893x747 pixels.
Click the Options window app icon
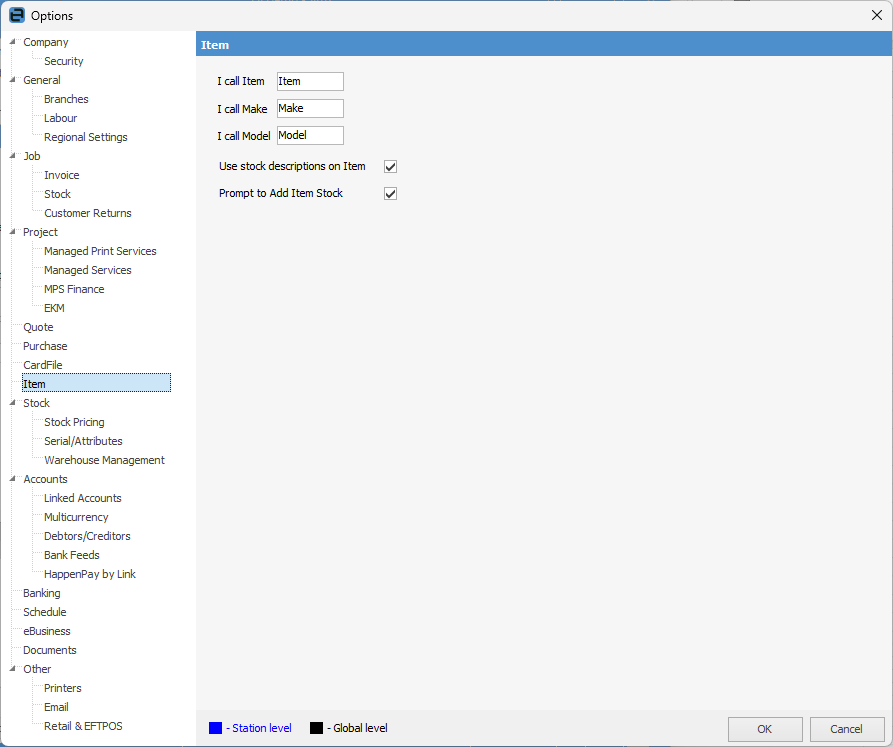[17, 15]
